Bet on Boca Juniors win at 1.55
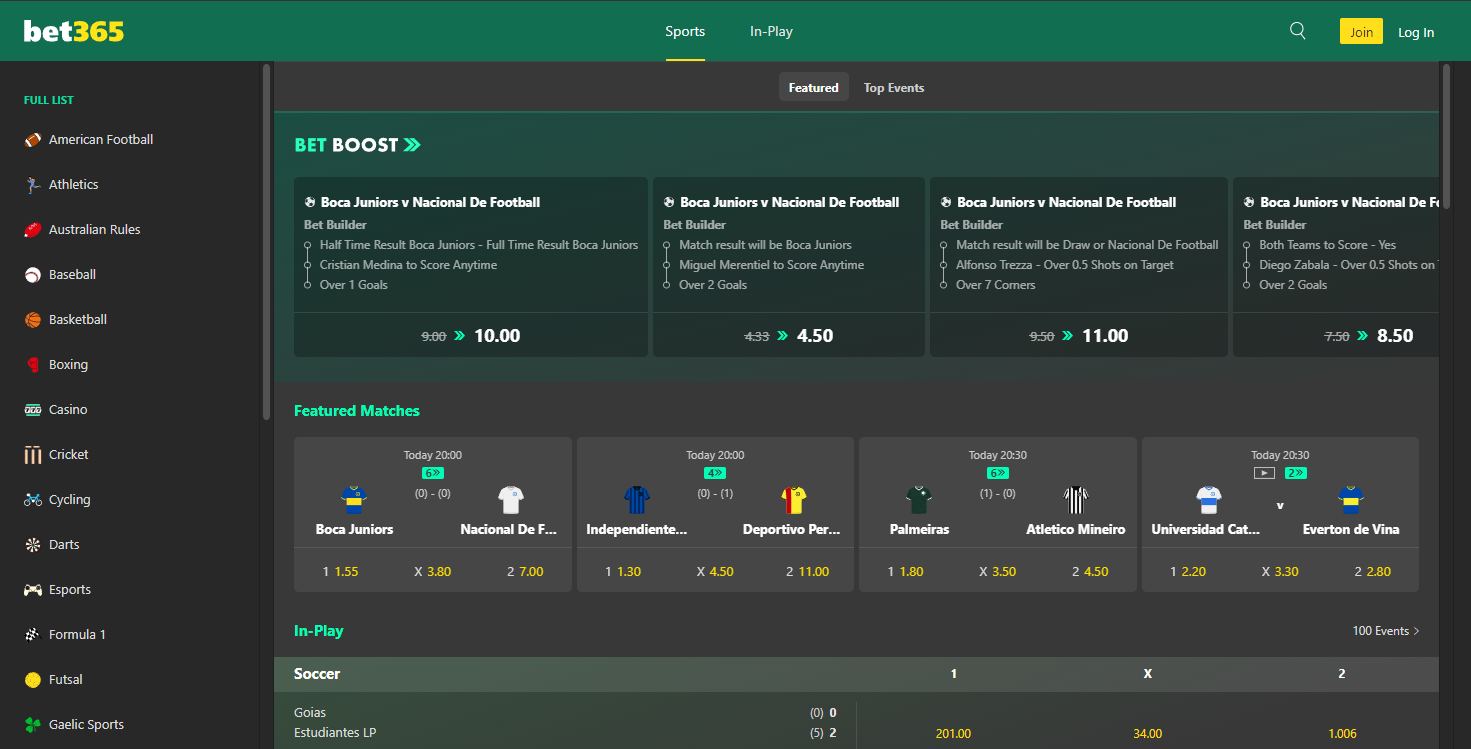Screen dimensions: 1471x749 [x=341, y=572]
